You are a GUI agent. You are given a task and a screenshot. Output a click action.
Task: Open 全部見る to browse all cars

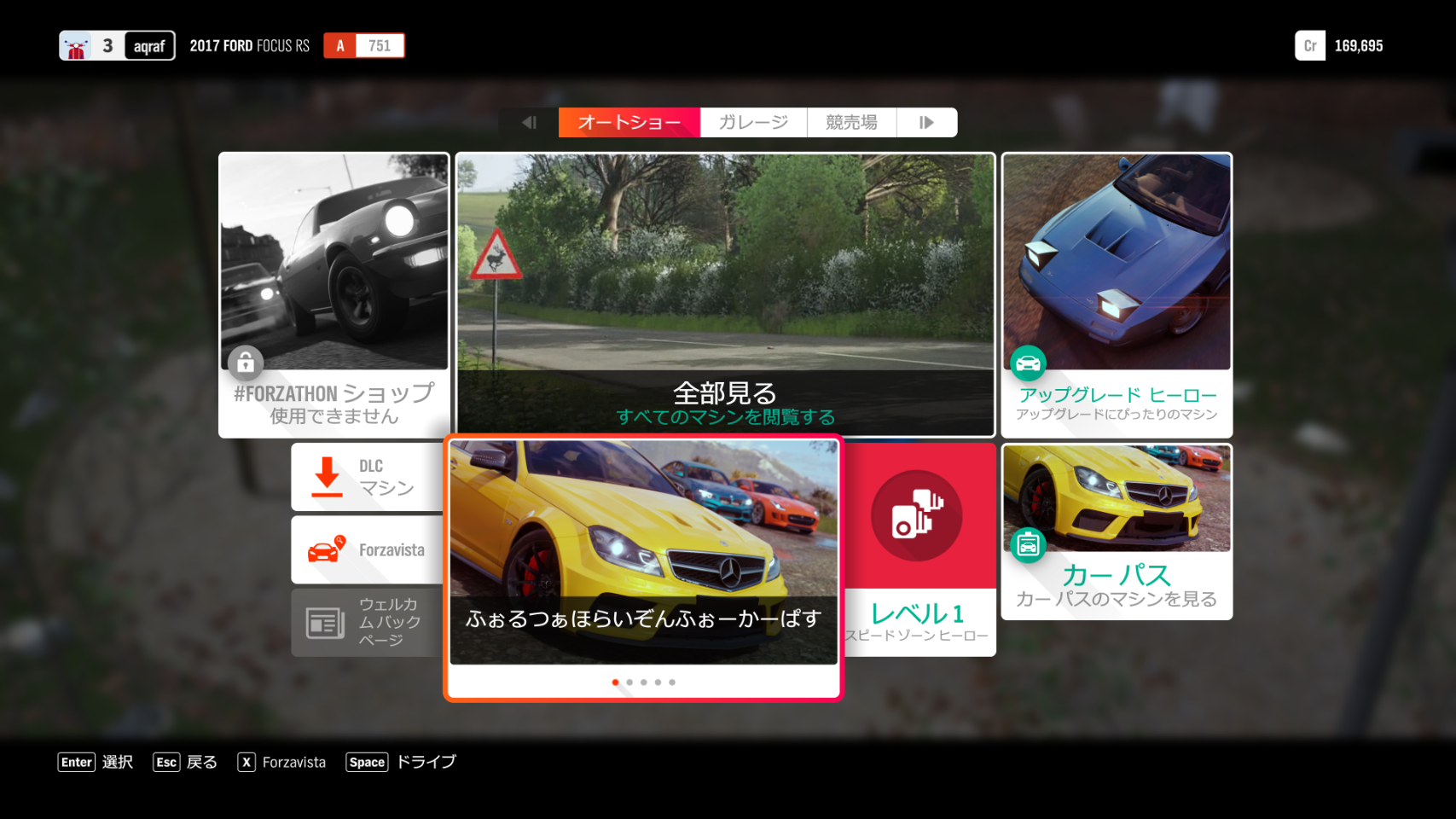tap(725, 294)
